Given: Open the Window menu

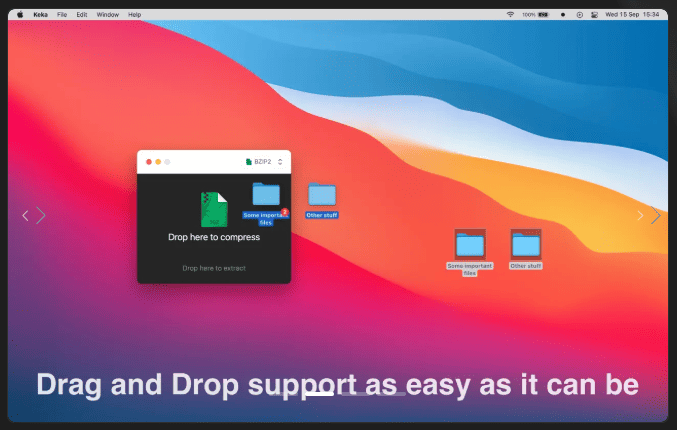Looking at the screenshot, I should coord(108,15).
